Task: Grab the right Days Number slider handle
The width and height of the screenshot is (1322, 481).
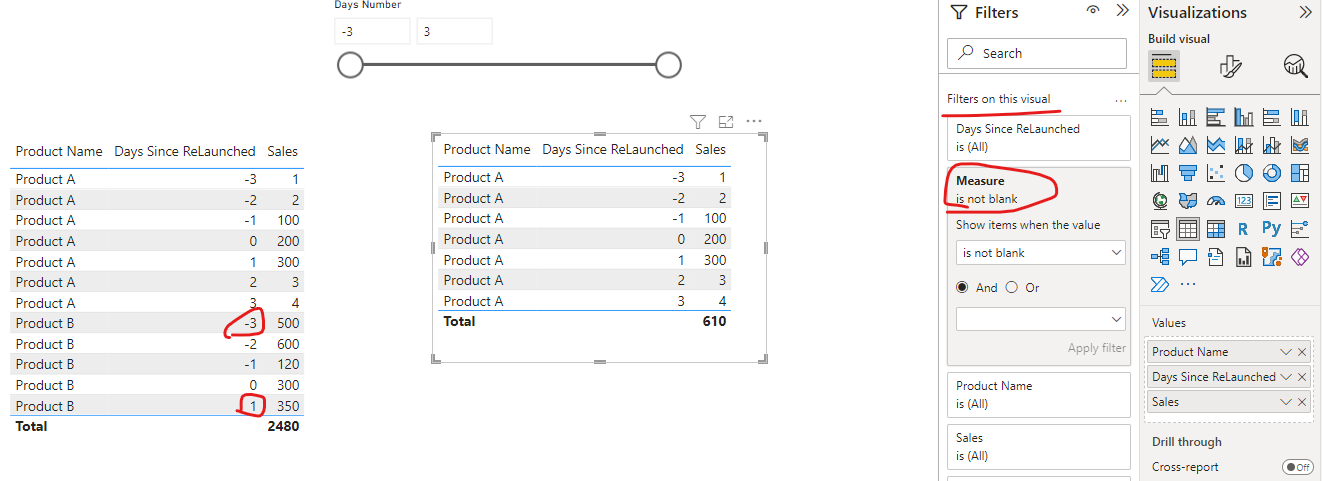Action: pos(668,65)
